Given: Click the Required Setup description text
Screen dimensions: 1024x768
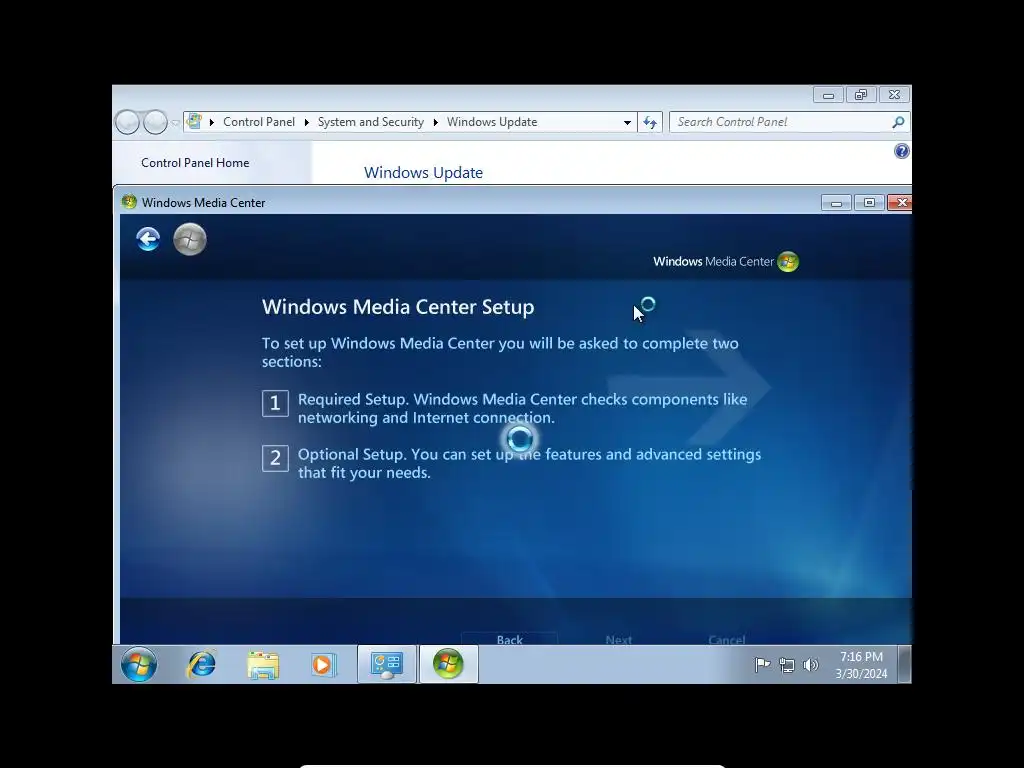Looking at the screenshot, I should [522, 408].
